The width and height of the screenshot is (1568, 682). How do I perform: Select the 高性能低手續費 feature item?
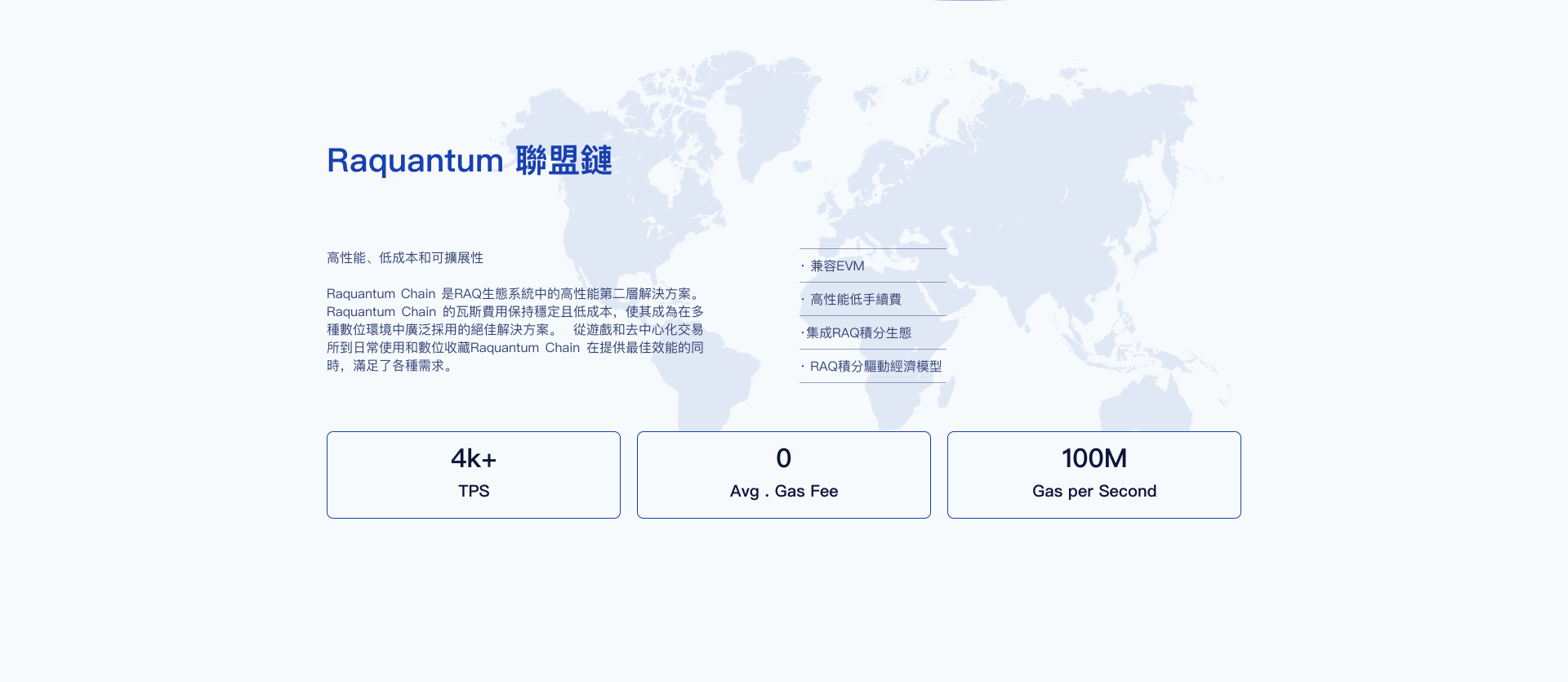873,299
